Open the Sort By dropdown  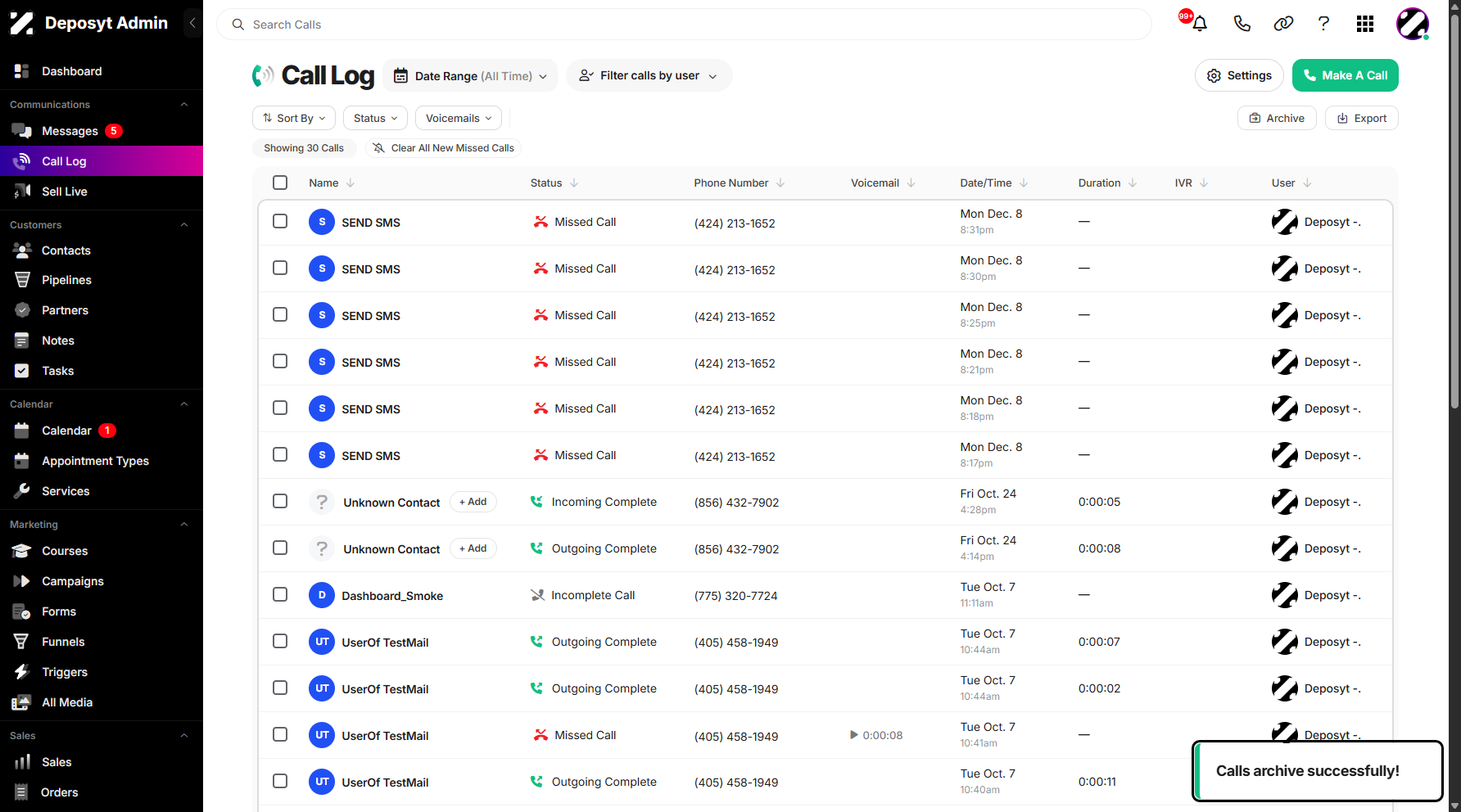point(294,118)
